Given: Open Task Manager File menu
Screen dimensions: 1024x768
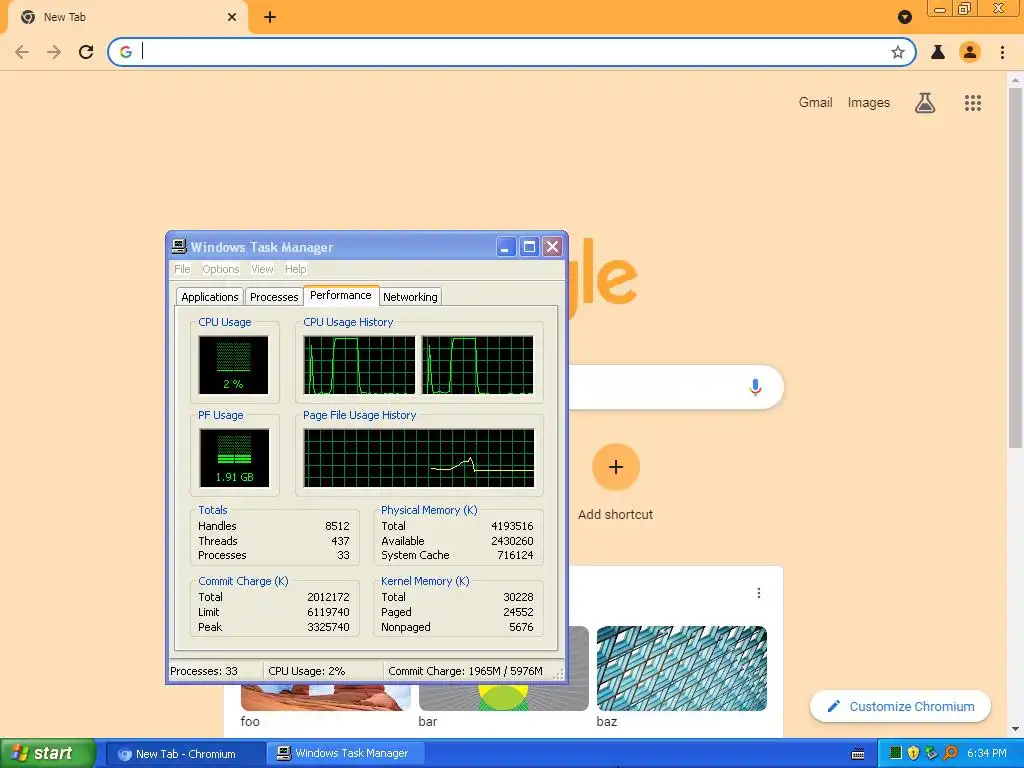Looking at the screenshot, I should pos(182,269).
